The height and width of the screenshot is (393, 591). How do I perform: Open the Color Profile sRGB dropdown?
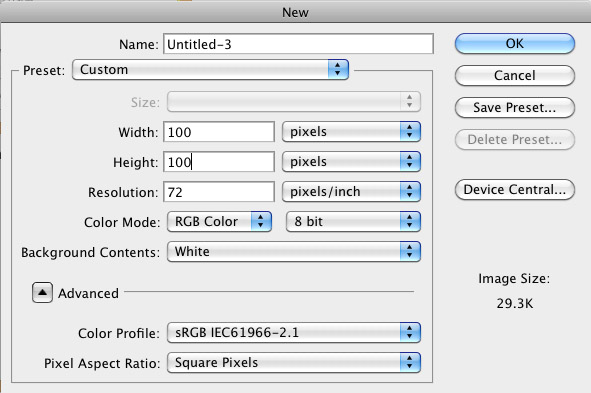click(x=294, y=333)
